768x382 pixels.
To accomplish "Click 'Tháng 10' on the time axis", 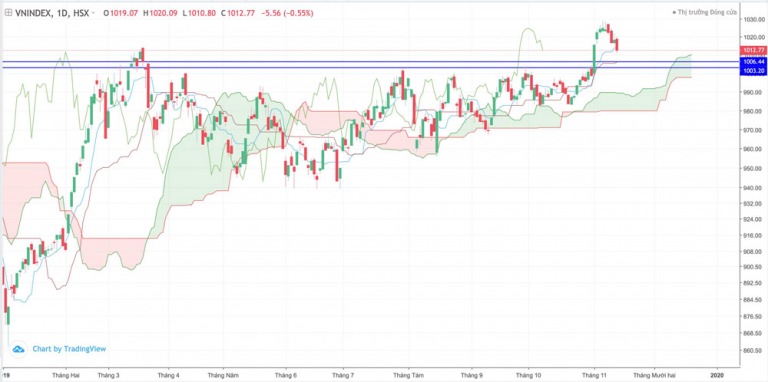I will 528,376.
